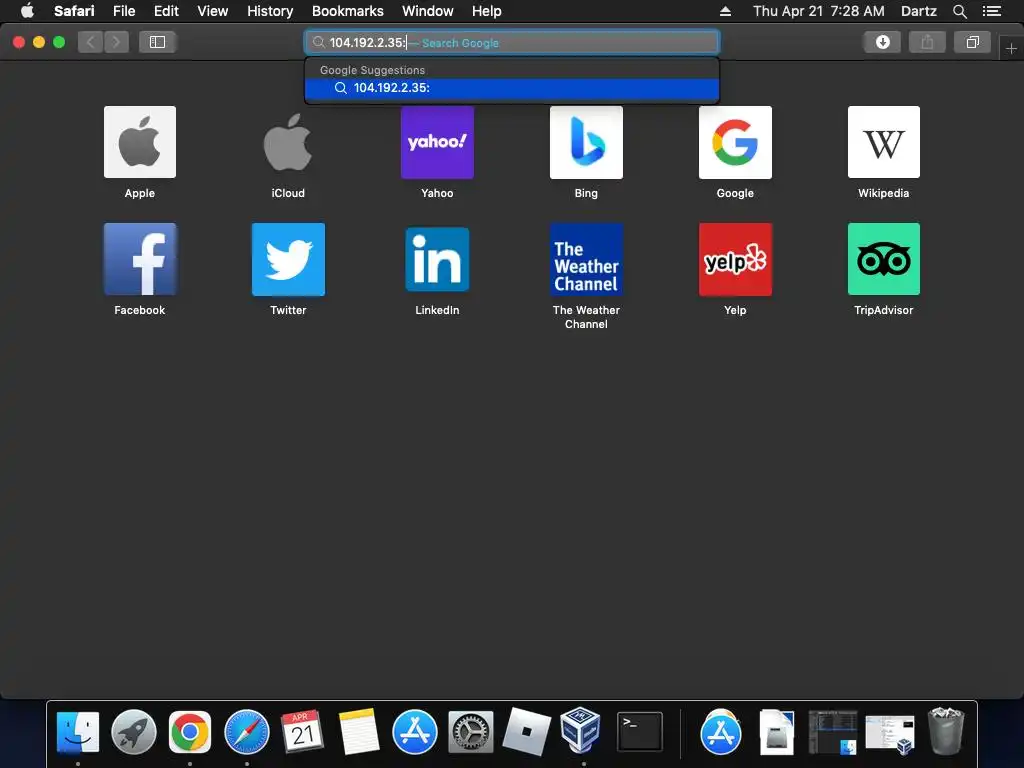Open the App Store icon left of System Preferences

coord(415,733)
